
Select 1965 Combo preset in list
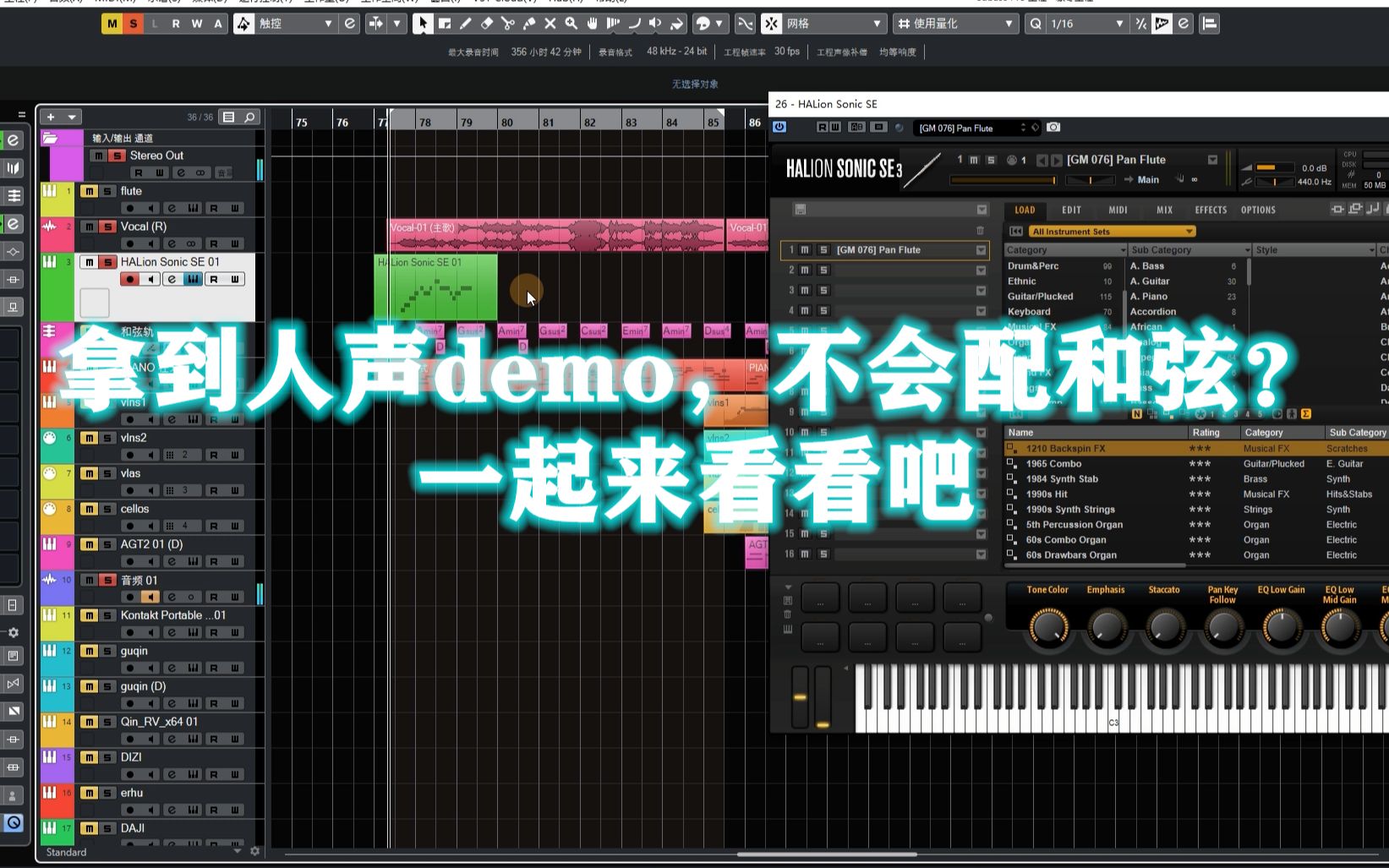[1053, 464]
